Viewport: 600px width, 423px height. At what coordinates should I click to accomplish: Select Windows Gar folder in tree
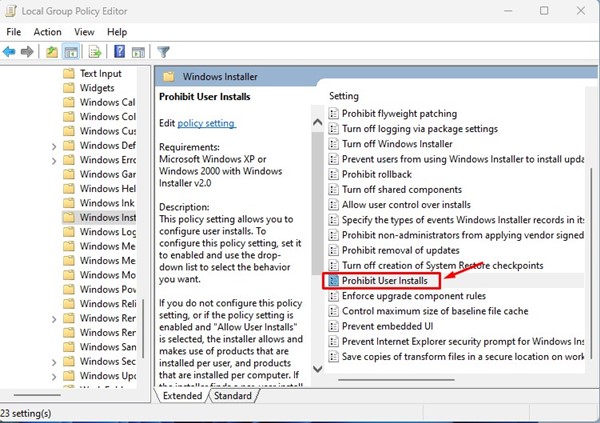click(x=99, y=174)
